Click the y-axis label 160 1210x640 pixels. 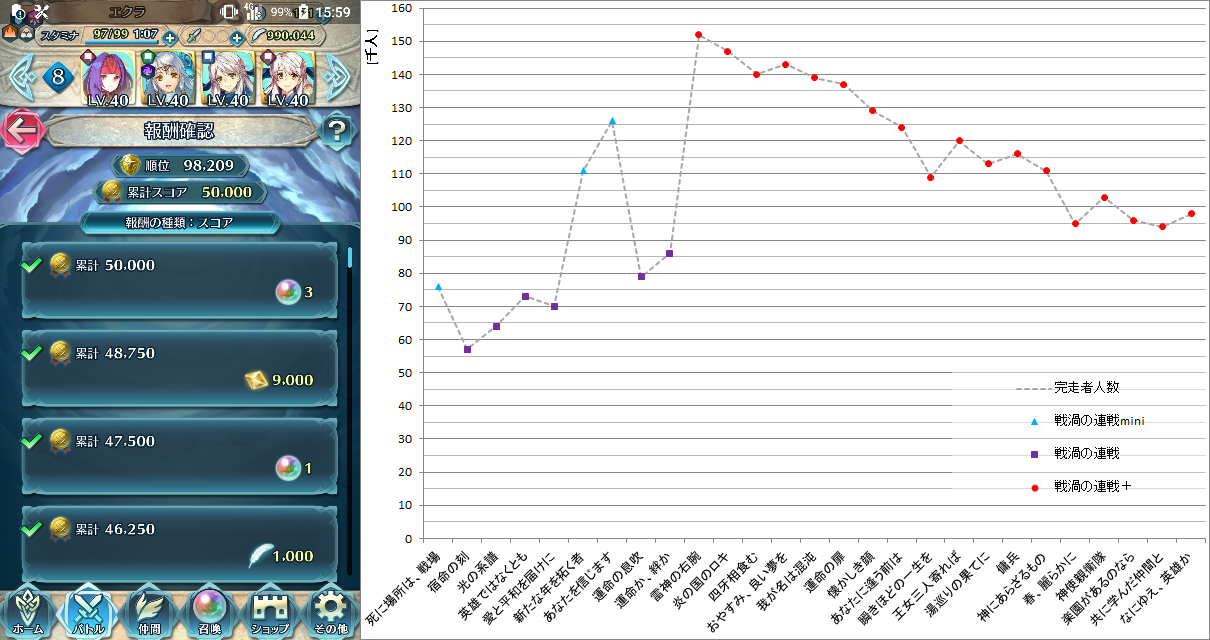402,9
